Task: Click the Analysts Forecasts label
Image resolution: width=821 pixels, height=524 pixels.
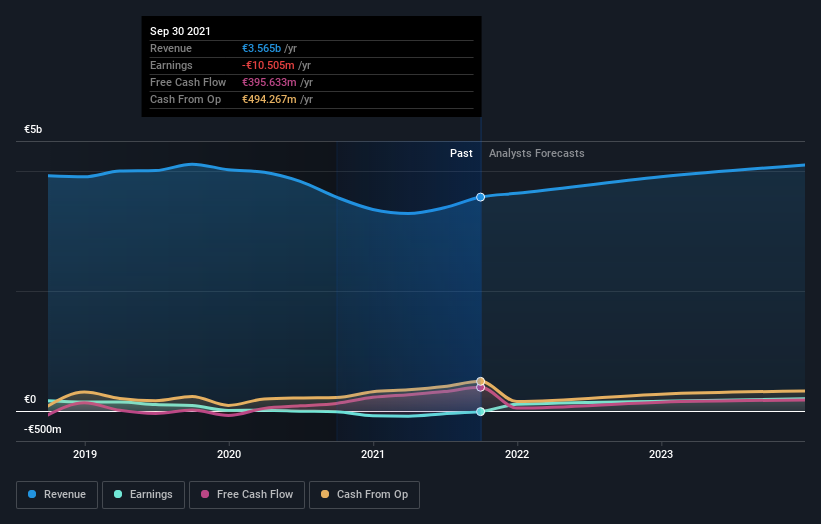Action: [537, 153]
